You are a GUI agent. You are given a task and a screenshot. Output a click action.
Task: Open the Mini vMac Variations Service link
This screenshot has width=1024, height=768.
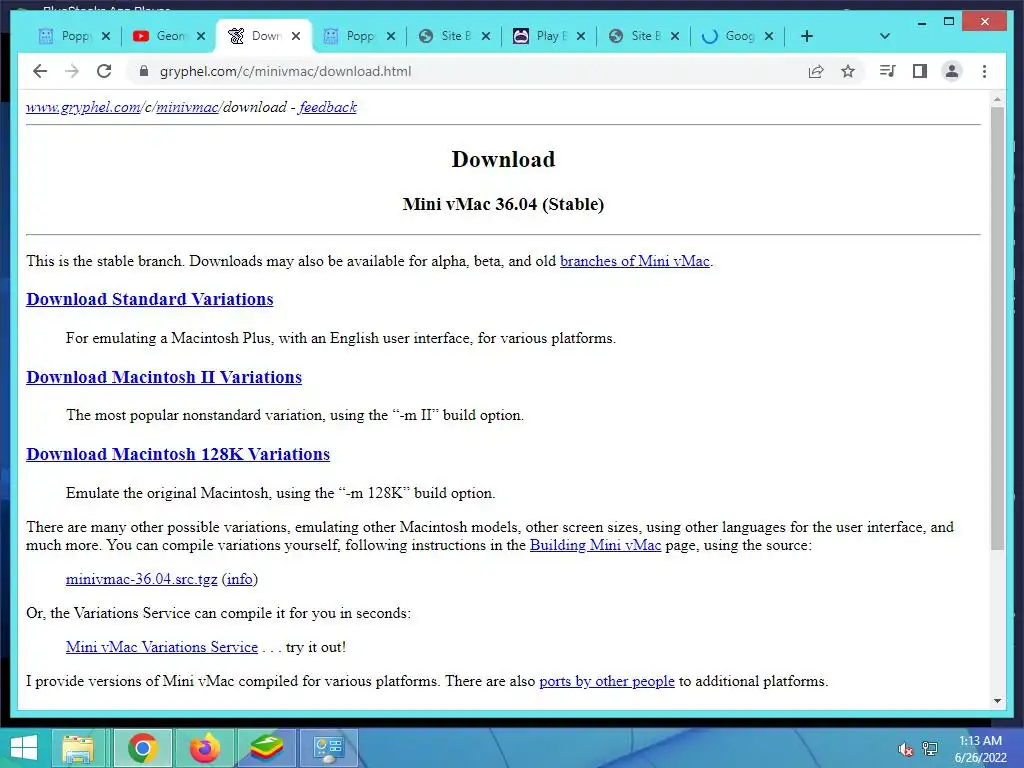tap(162, 647)
